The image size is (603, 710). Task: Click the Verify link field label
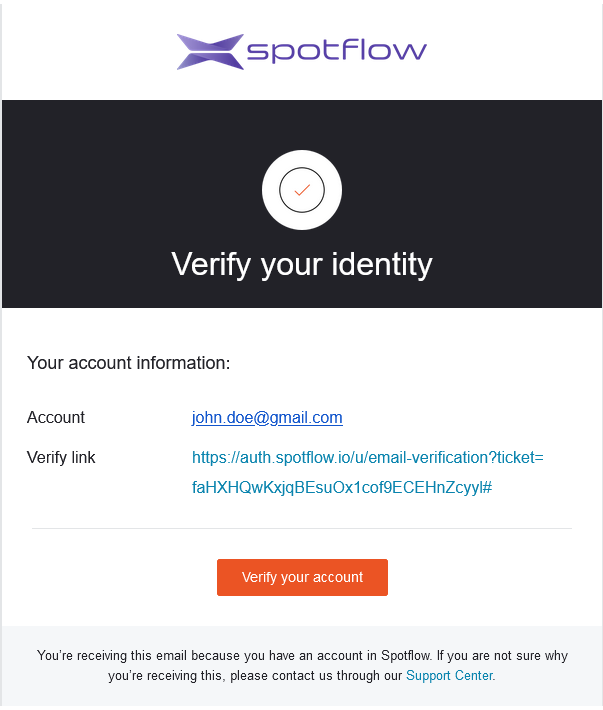tap(61, 458)
